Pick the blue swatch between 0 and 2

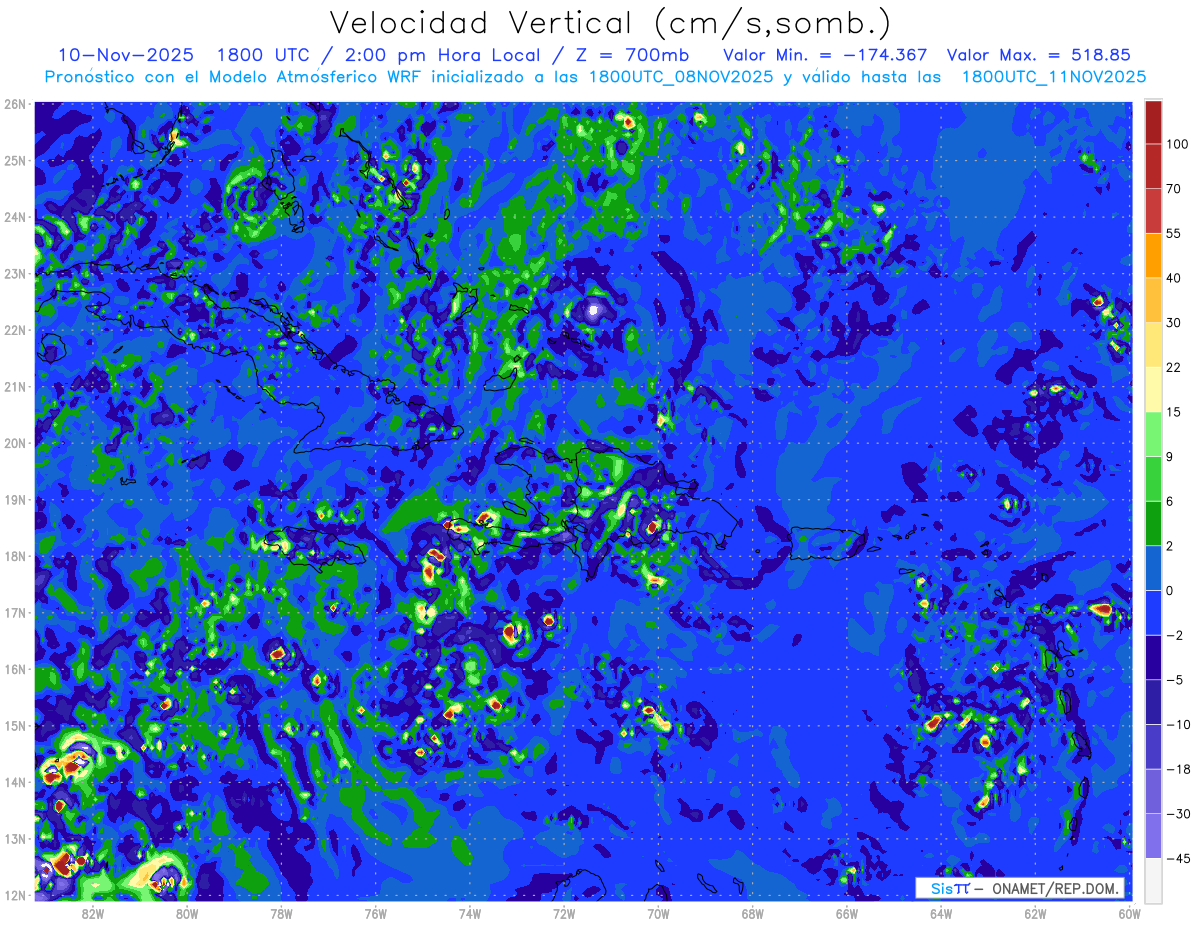1153,567
